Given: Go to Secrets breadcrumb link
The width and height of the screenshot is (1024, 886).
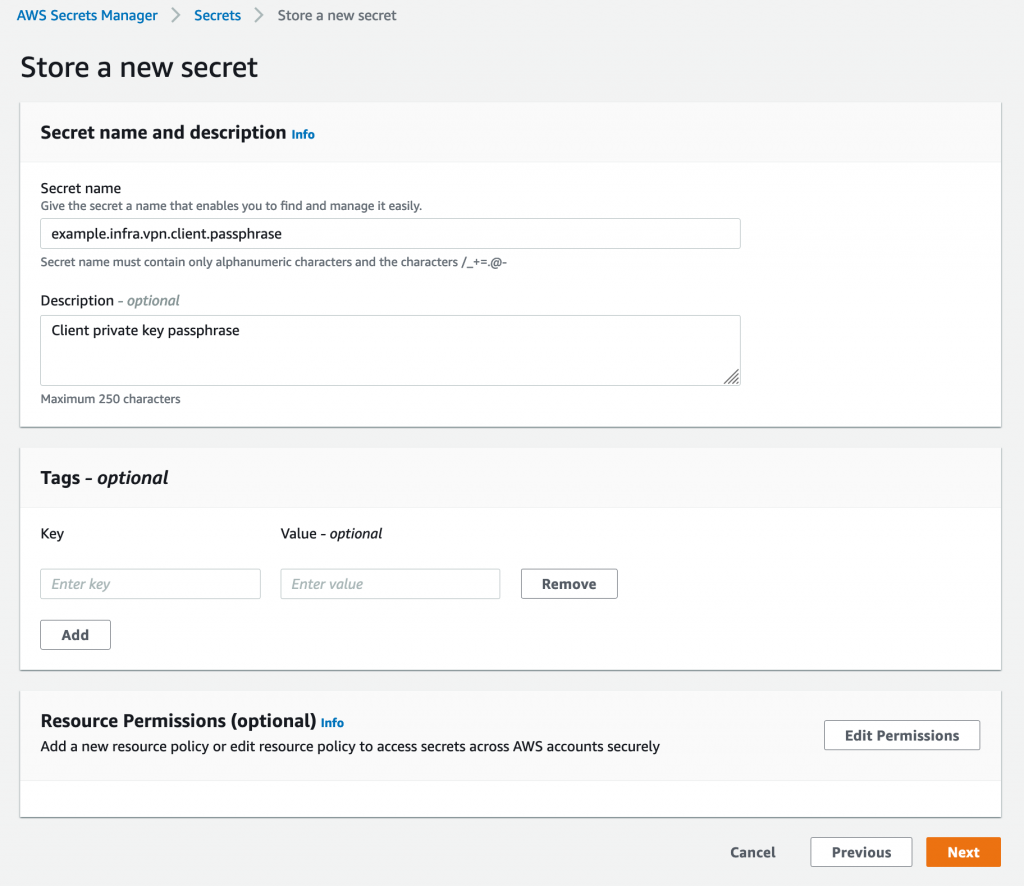Looking at the screenshot, I should 217,15.
